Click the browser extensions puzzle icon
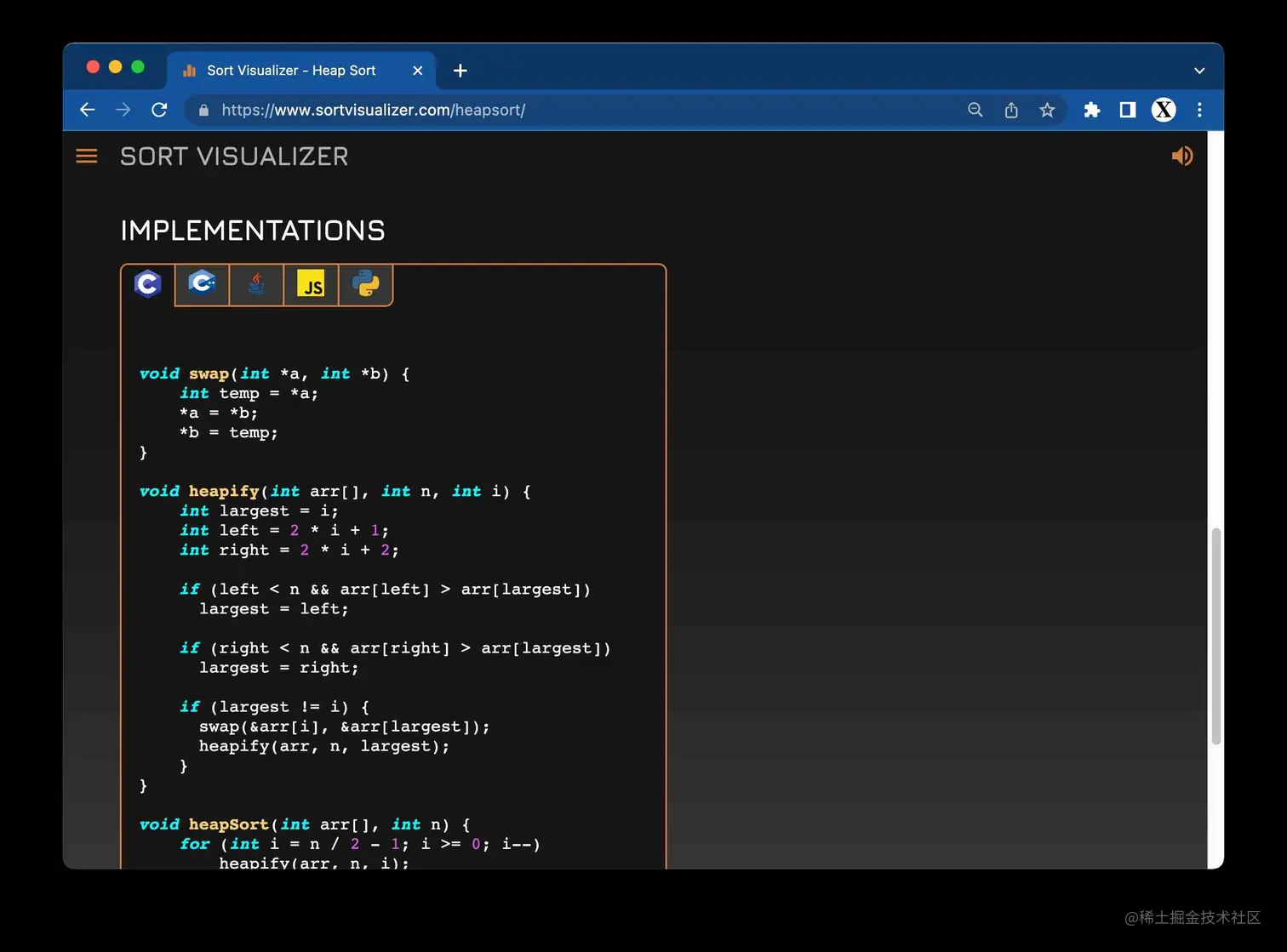The width and height of the screenshot is (1287, 952). tap(1092, 110)
